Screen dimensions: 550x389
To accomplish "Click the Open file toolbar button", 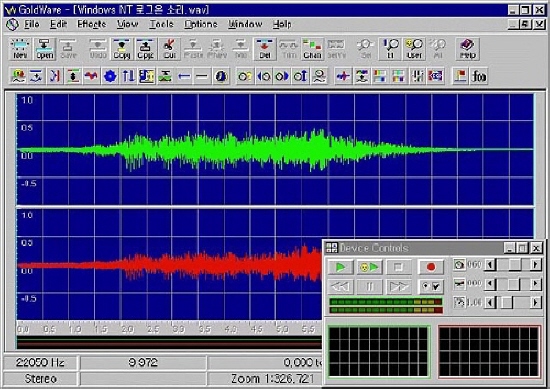I will 45,49.
